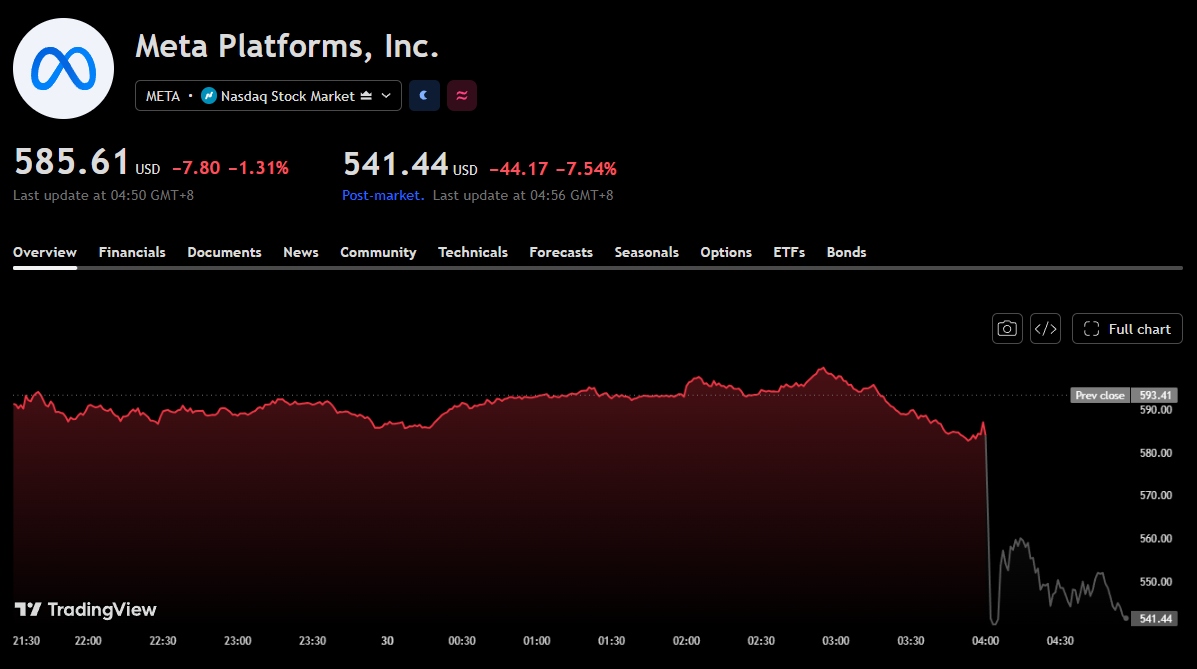Screen dimensions: 1197x669
Task: Click the 541.44 current price marker
Action: (x=1155, y=618)
